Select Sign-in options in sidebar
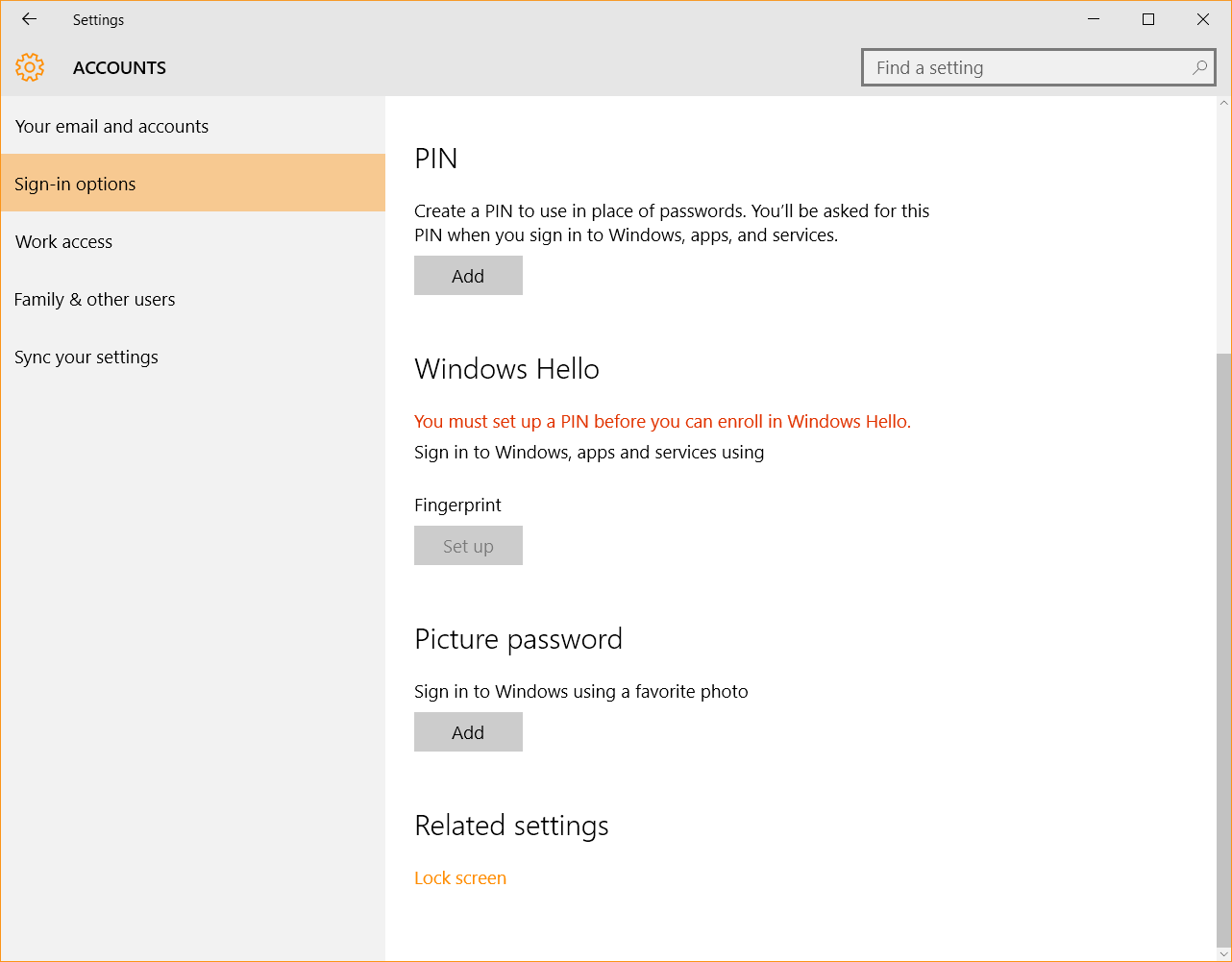 point(192,184)
